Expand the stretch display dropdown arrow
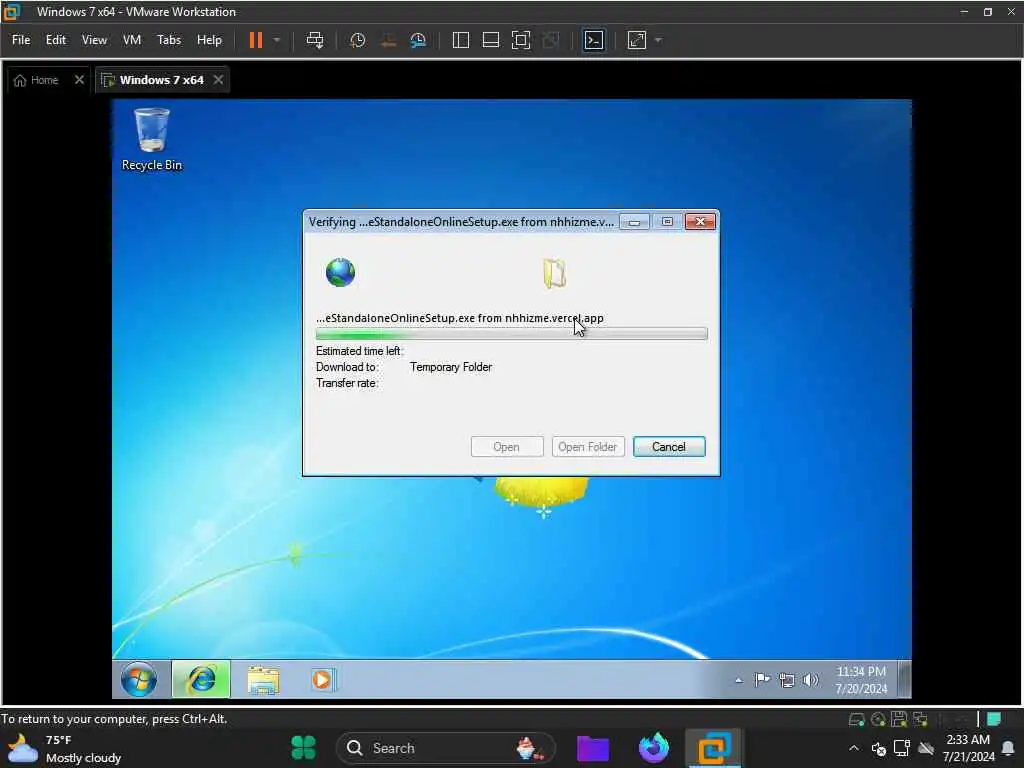This screenshot has height=768, width=1024. [658, 40]
